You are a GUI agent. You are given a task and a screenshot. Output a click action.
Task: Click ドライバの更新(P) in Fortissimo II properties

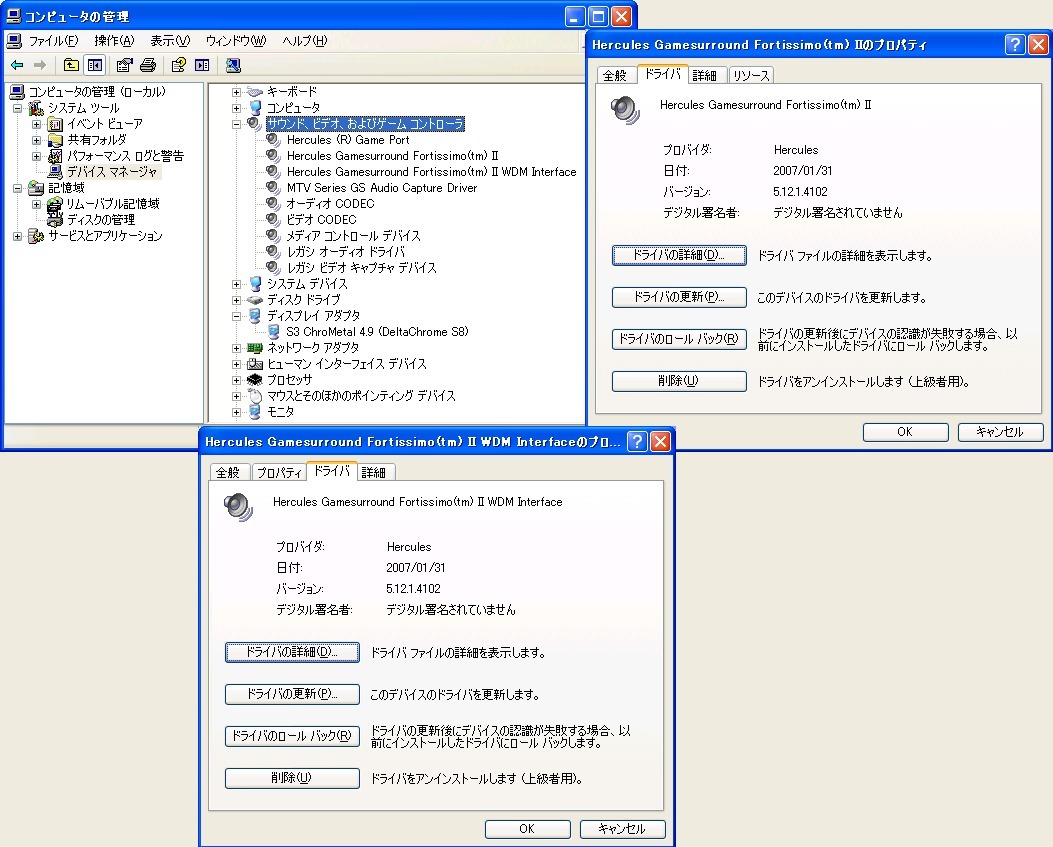pos(679,297)
